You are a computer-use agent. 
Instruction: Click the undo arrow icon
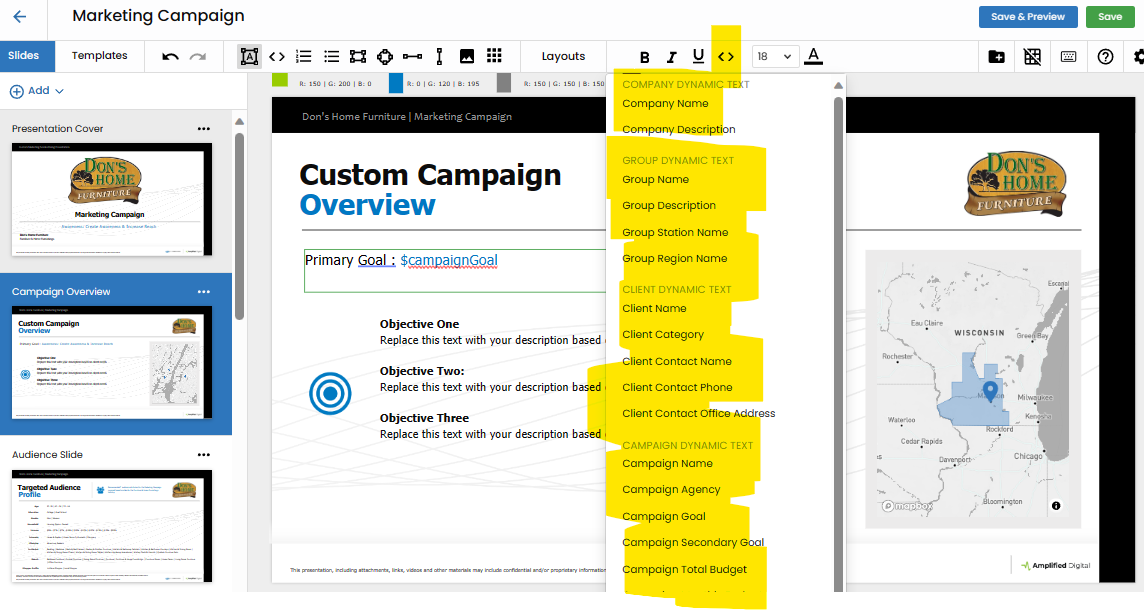(x=170, y=57)
